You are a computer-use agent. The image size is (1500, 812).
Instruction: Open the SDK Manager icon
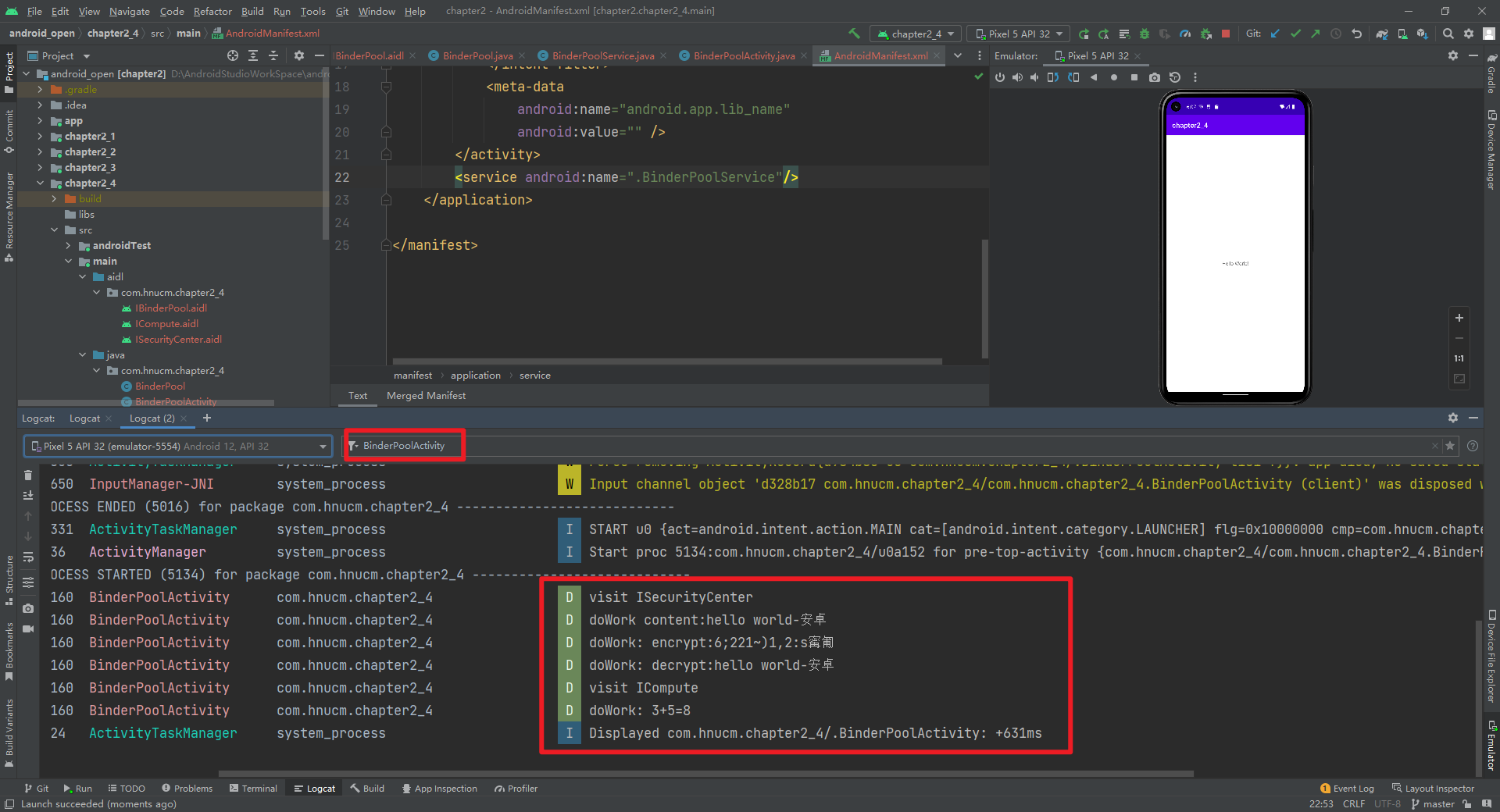click(x=1423, y=34)
